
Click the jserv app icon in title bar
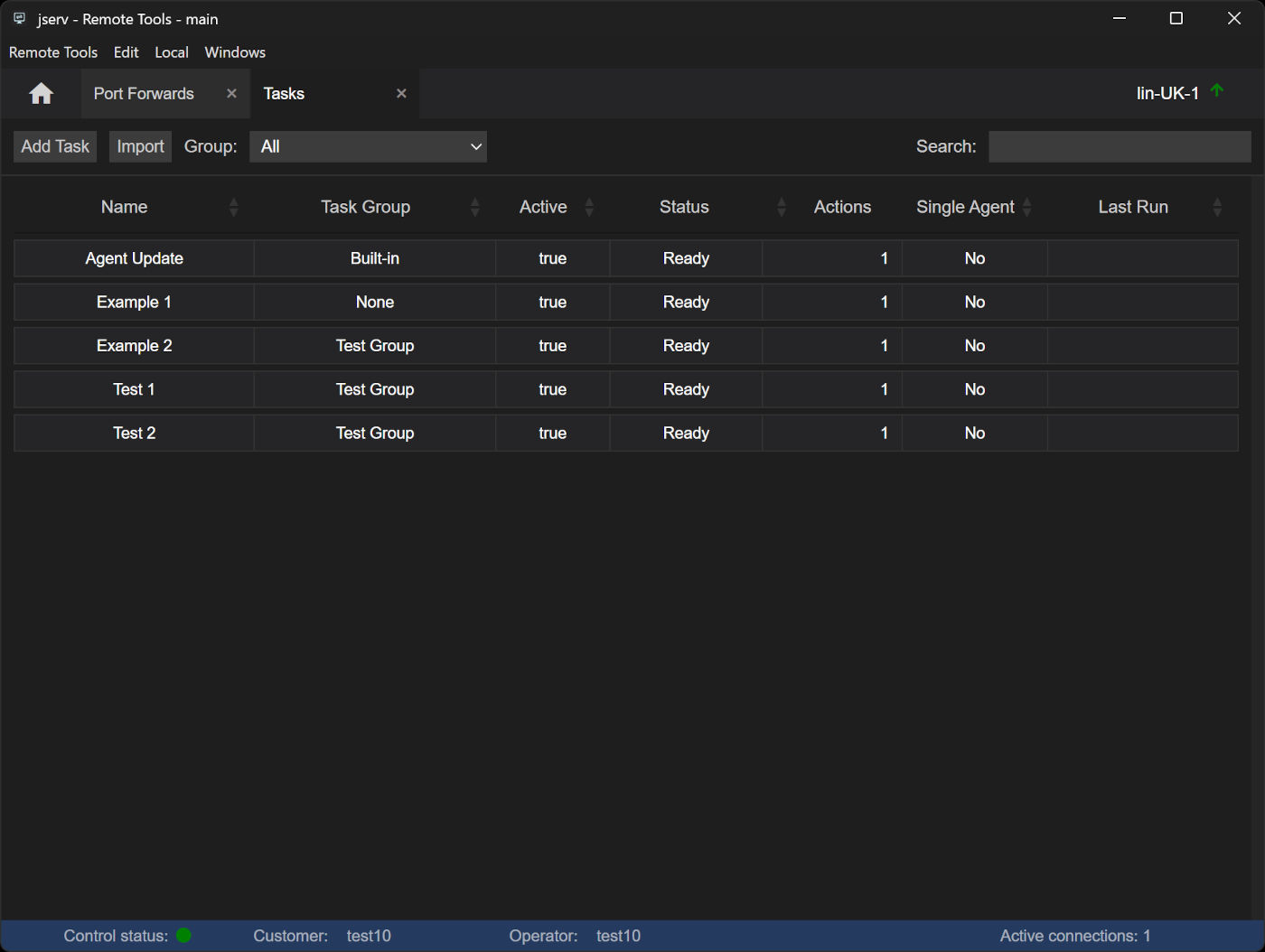tap(19, 18)
